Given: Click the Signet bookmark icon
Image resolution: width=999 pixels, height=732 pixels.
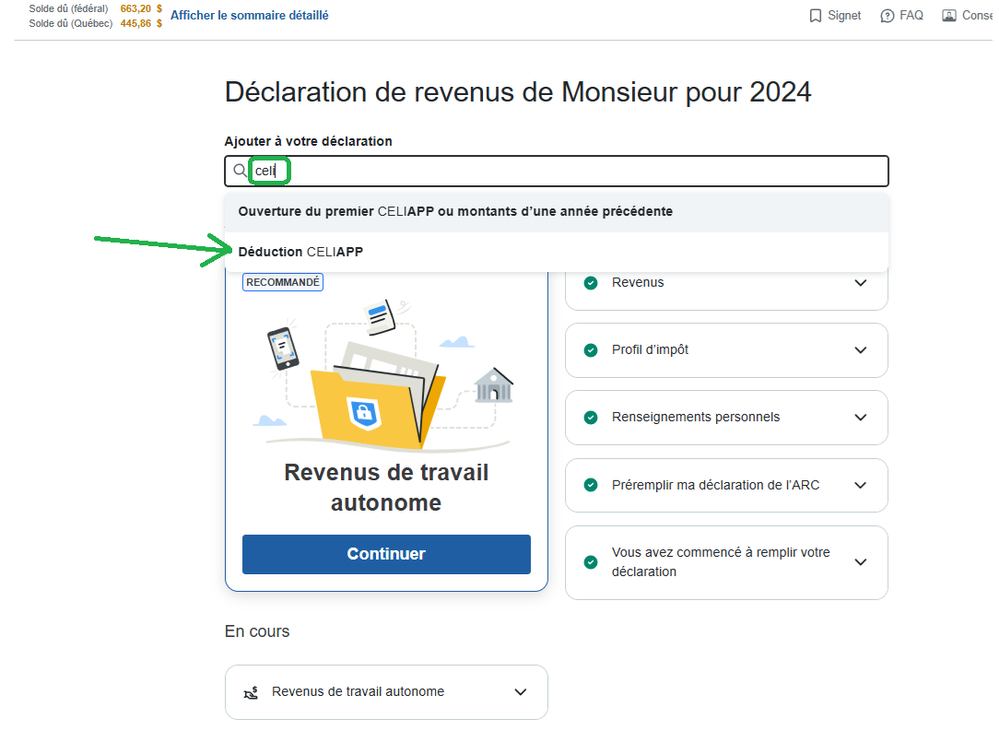Looking at the screenshot, I should (x=815, y=16).
